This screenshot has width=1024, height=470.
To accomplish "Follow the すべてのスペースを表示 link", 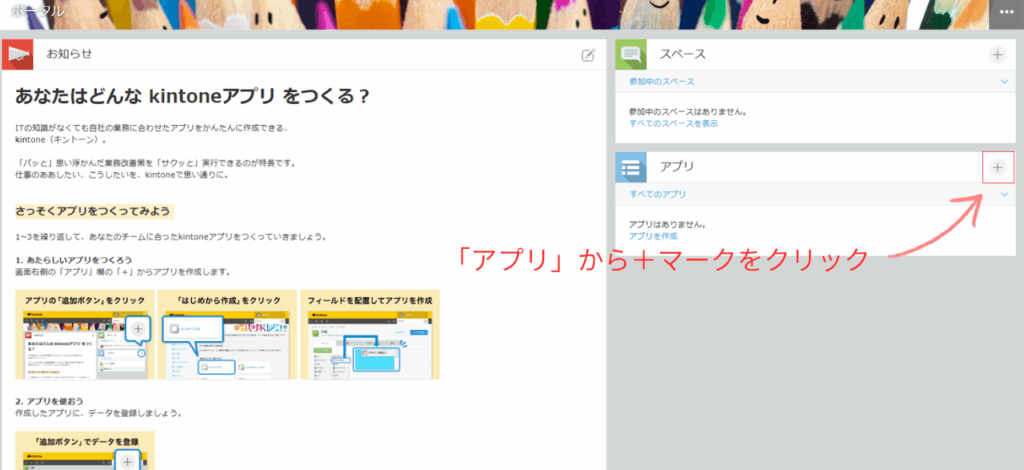I will click(x=673, y=123).
